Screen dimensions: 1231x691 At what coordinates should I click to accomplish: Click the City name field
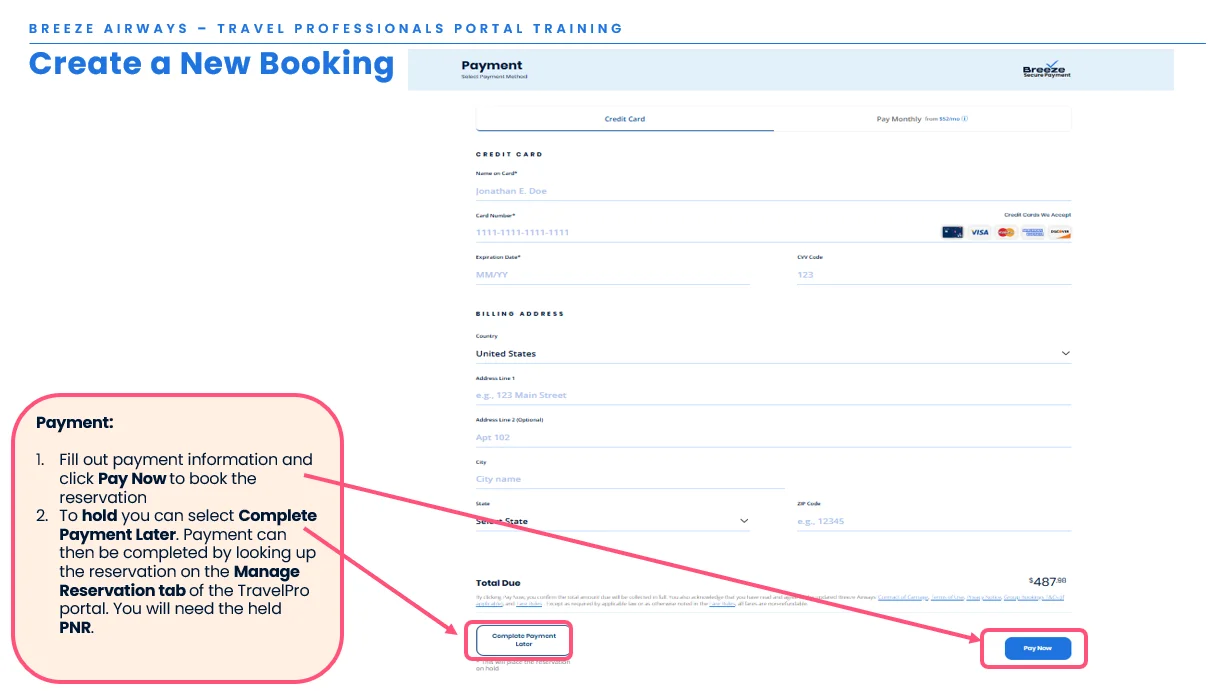[630, 479]
